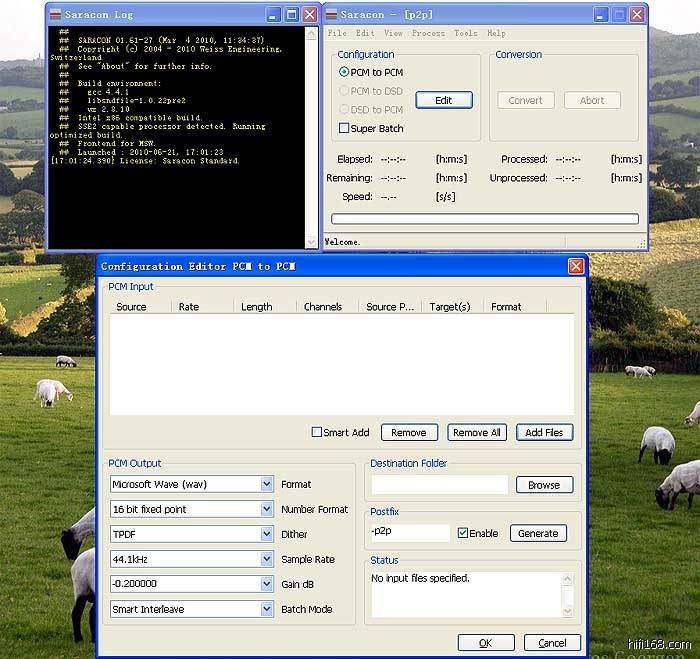Uncheck the Postfix Enable checkbox

tap(462, 533)
